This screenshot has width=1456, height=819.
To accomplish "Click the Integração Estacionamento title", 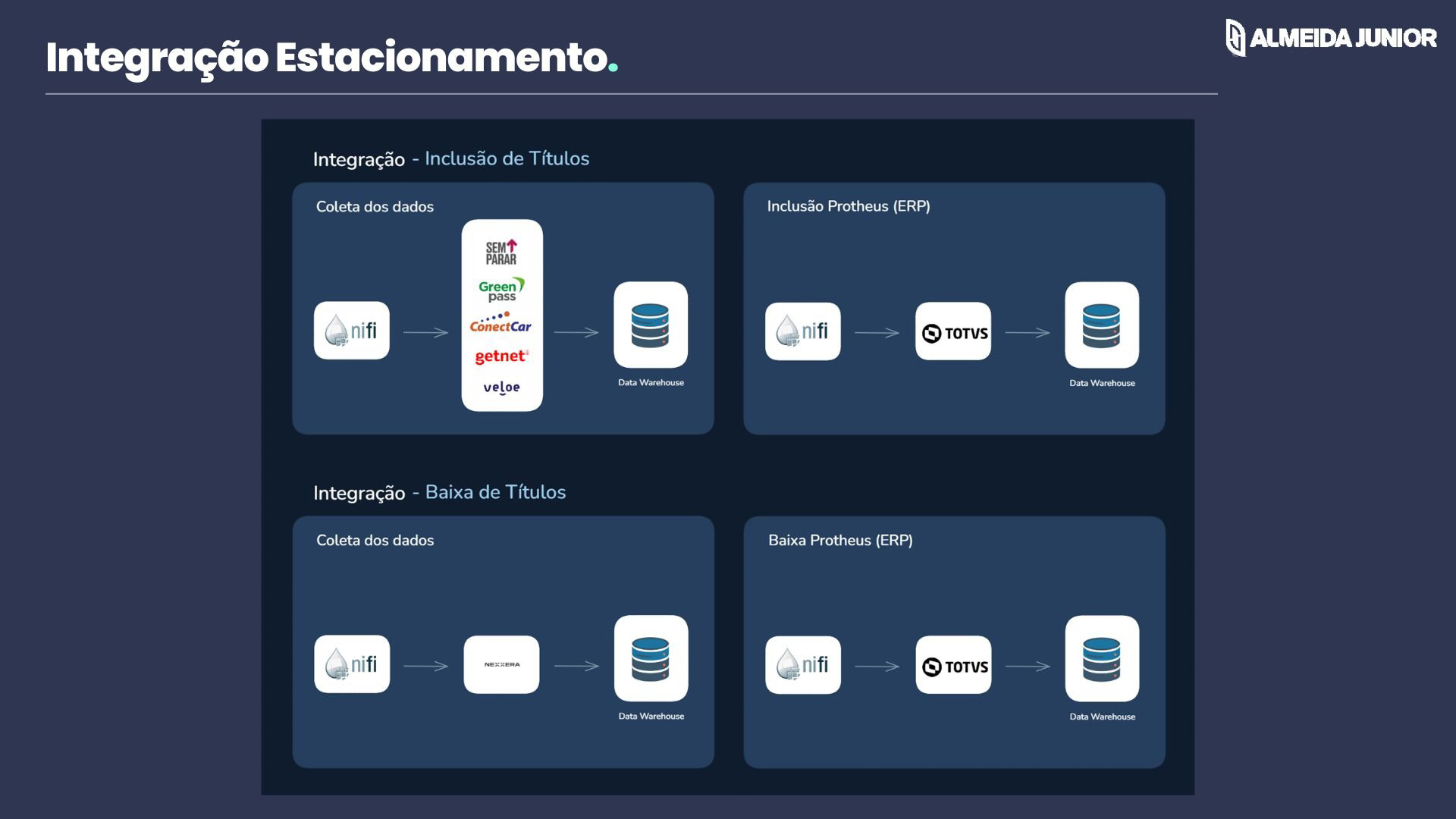I will pyautogui.click(x=326, y=58).
